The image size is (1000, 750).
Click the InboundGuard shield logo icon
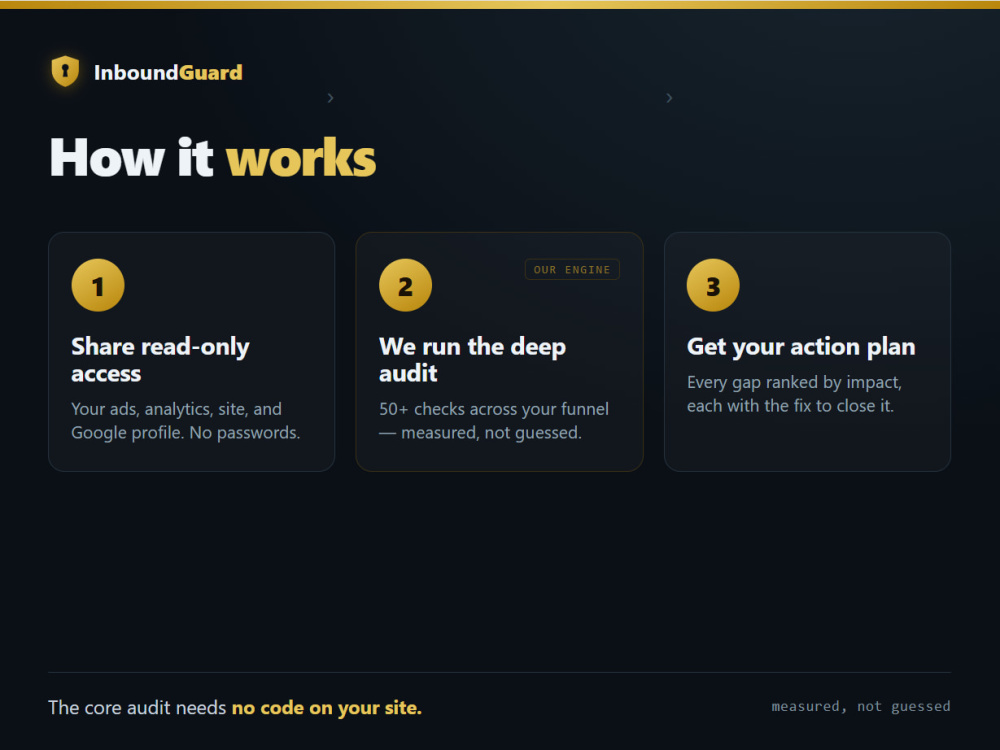(65, 71)
